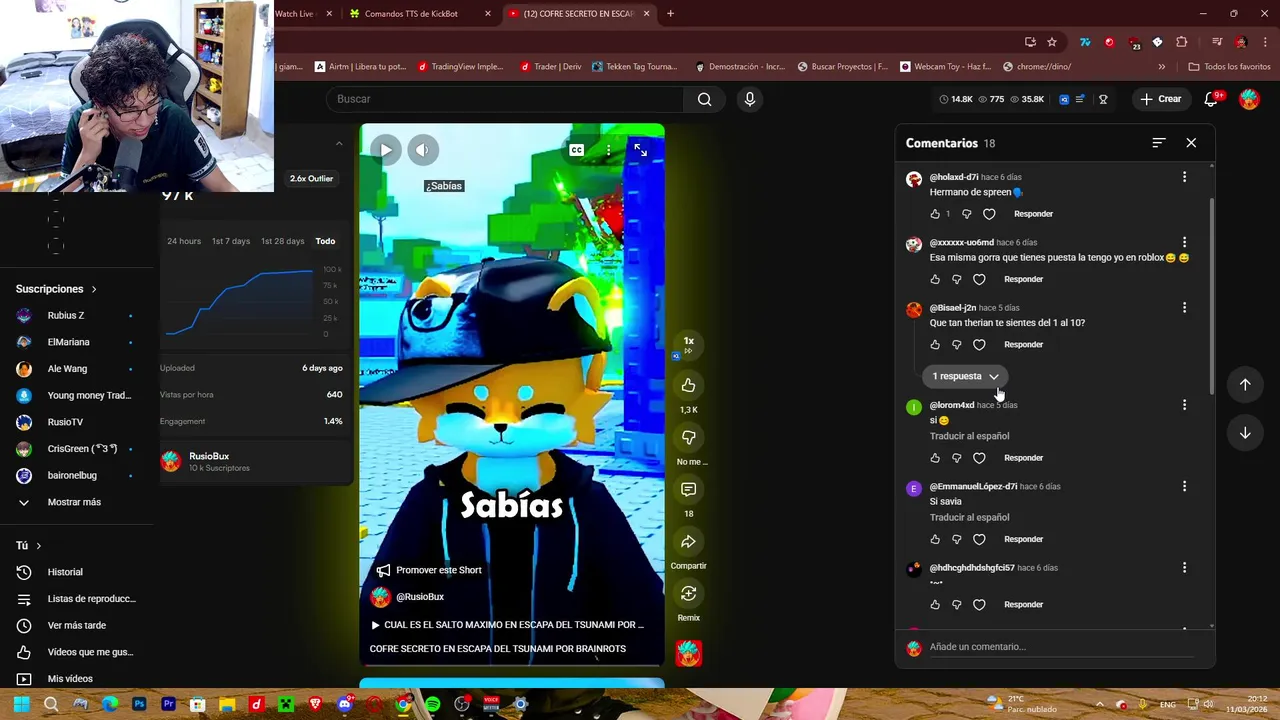Viewport: 1280px width, 720px height.
Task: Like the comment by @holaxd-d7i
Action: (935, 214)
